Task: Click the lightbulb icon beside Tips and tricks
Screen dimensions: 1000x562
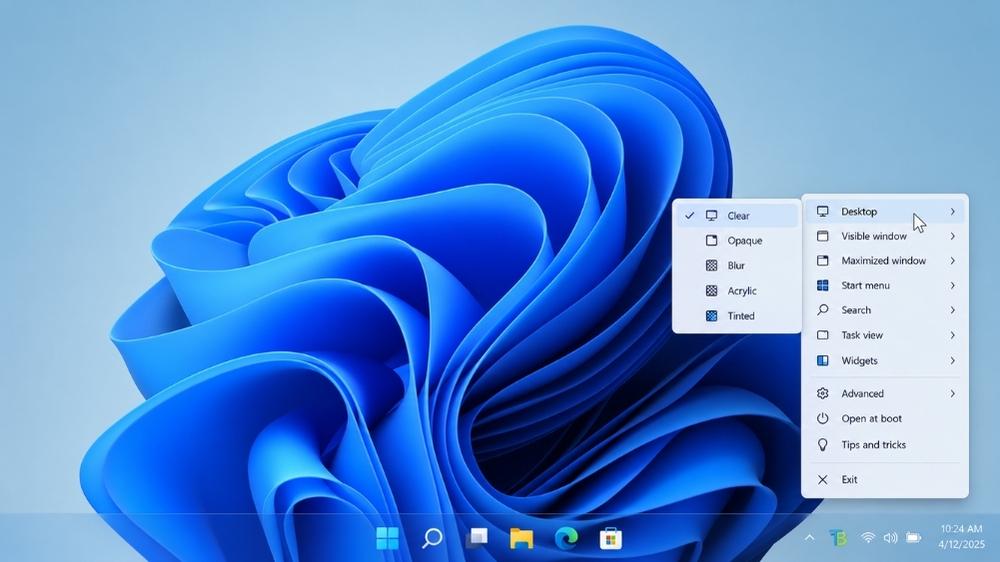Action: pos(823,445)
